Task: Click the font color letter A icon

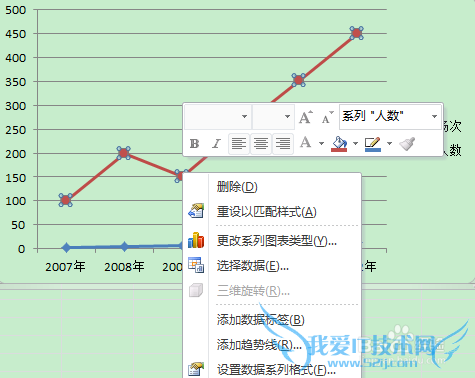Action: (x=306, y=143)
